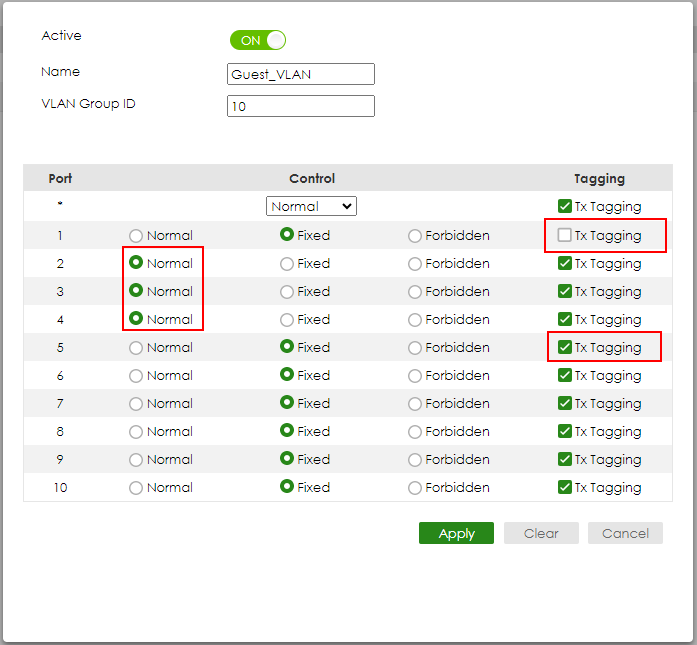Viewport: 697px width, 645px height.
Task: Choose Normal for port 7
Action: point(137,404)
